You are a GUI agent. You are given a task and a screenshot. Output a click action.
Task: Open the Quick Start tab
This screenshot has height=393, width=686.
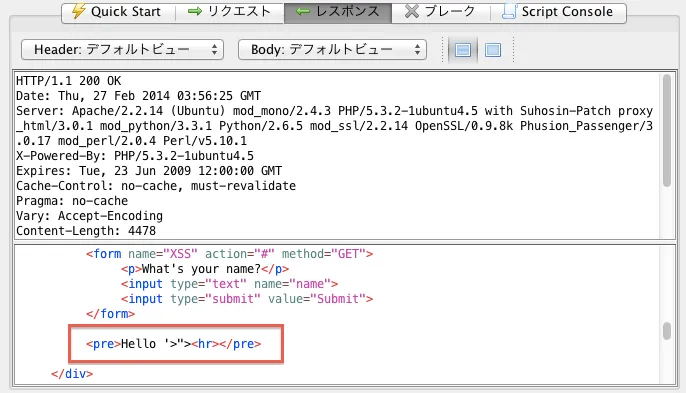pyautogui.click(x=118, y=12)
